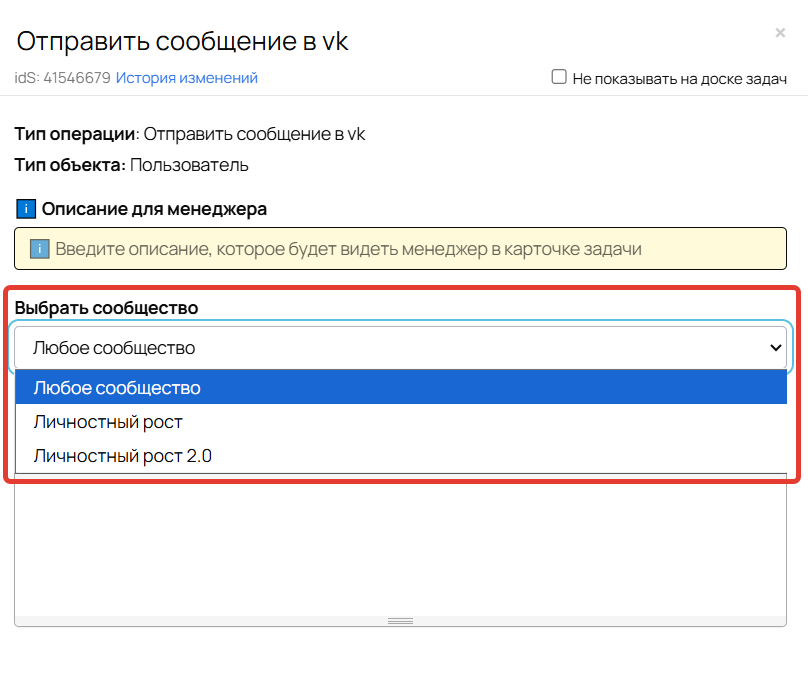Enable "Не показывать на доске задач"
The image size is (808, 677).
pyautogui.click(x=558, y=78)
